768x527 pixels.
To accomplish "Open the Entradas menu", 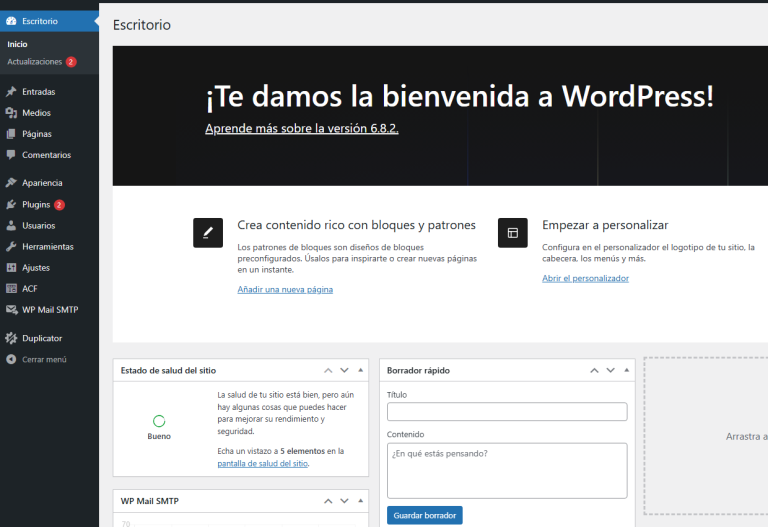I will 49,92.
